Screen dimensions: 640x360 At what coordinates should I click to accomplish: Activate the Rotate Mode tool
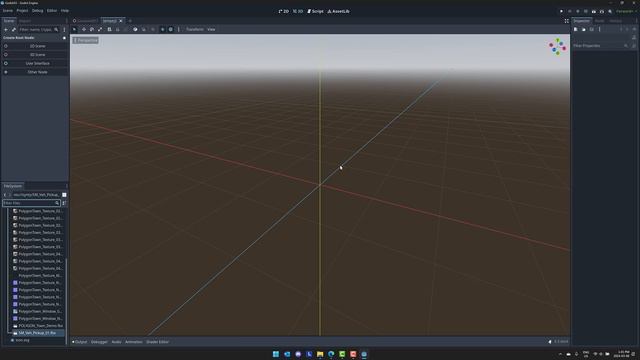(92, 29)
